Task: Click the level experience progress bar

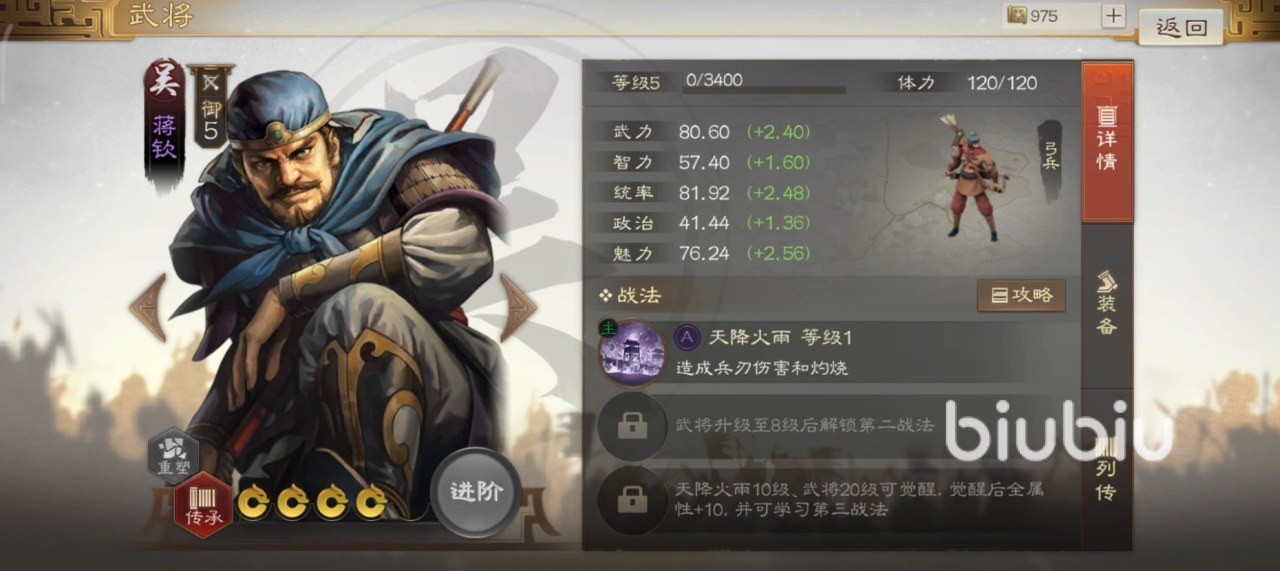Action: coord(764,90)
